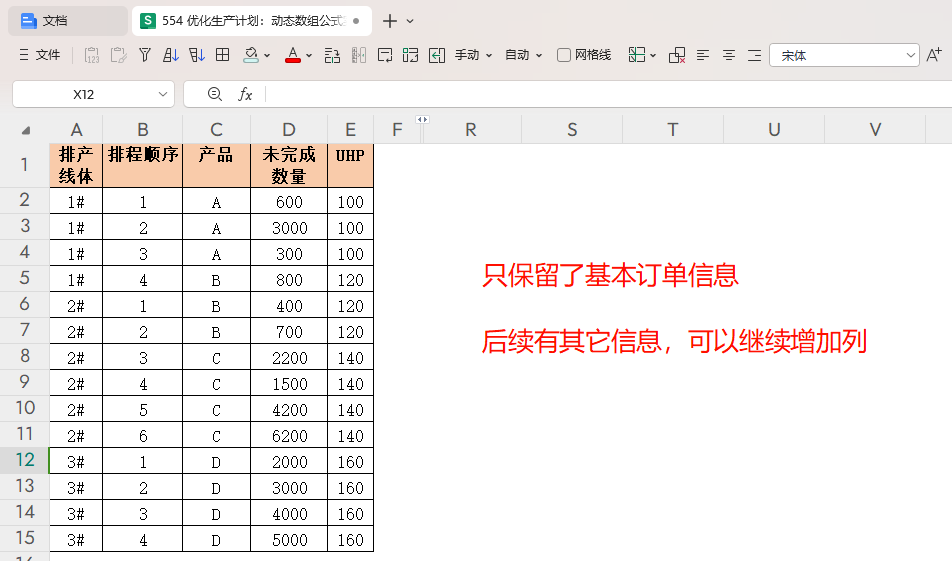The image size is (952, 561).
Task: Click the 排产线体 header cell
Action: 76,165
